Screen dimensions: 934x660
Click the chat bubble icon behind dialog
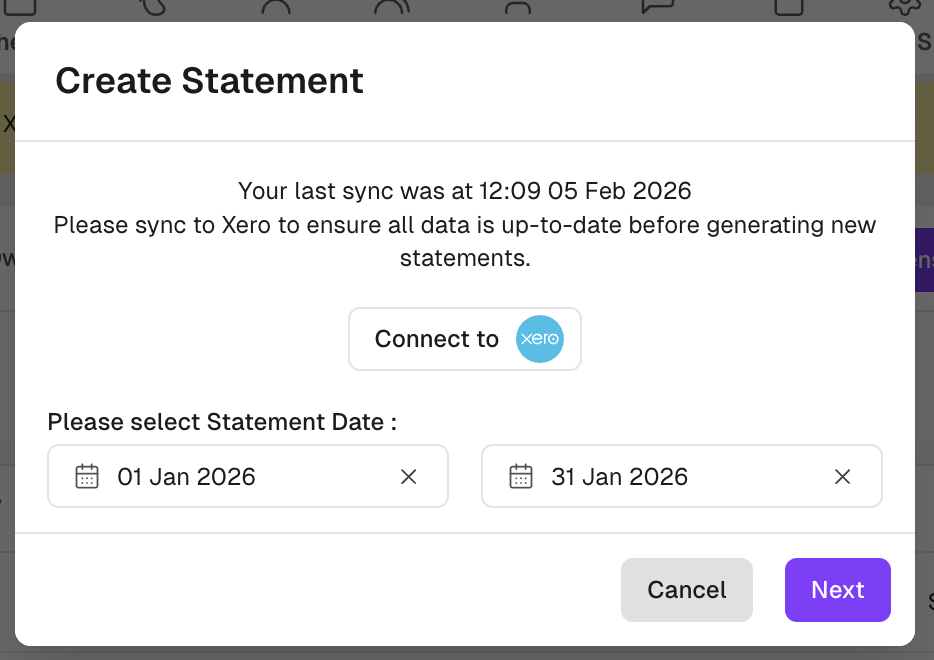click(657, 8)
